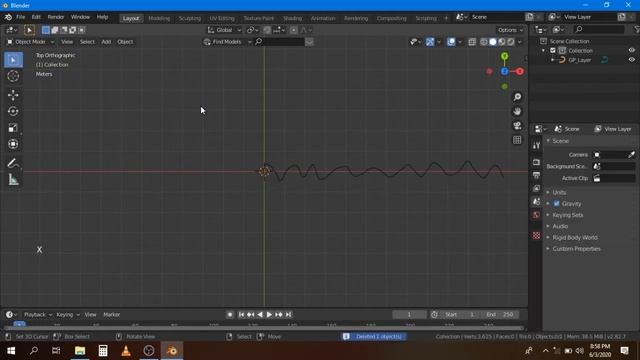Open the Keying menu in timeline
Viewport: 640px width, 360px height.
click(67, 314)
